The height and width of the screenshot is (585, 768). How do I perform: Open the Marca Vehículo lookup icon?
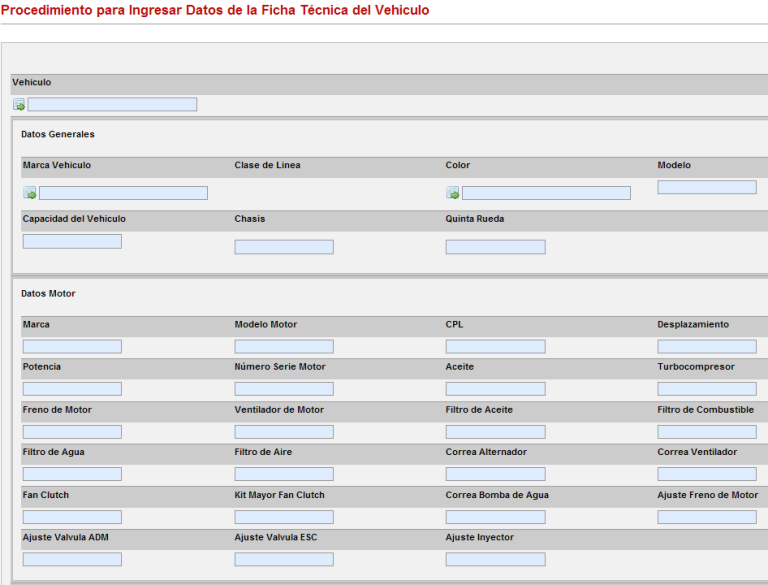(30, 193)
